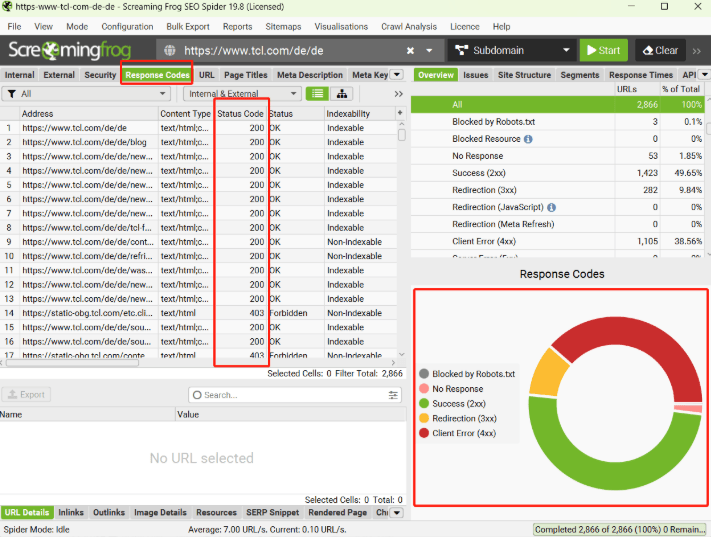Clear the URL in the address bar
The height and width of the screenshot is (537, 711).
tap(410, 50)
